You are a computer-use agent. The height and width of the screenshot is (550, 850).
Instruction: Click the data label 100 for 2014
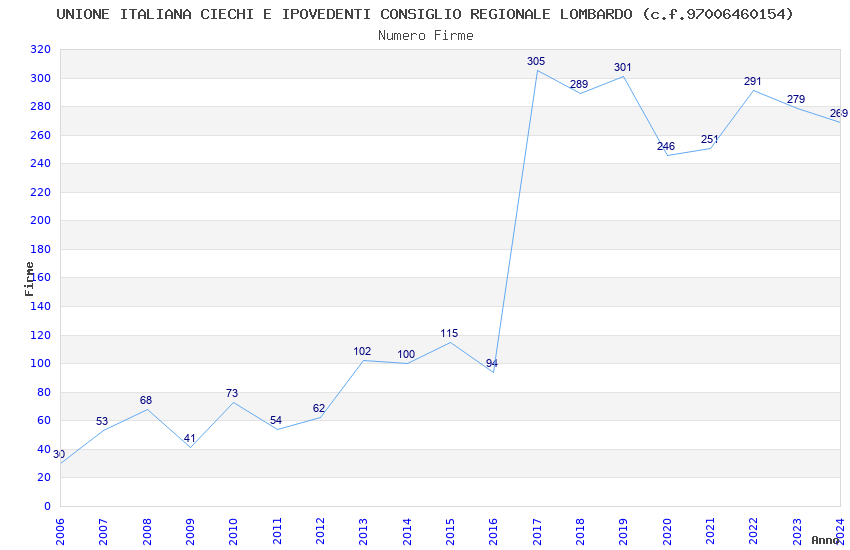[x=406, y=354]
